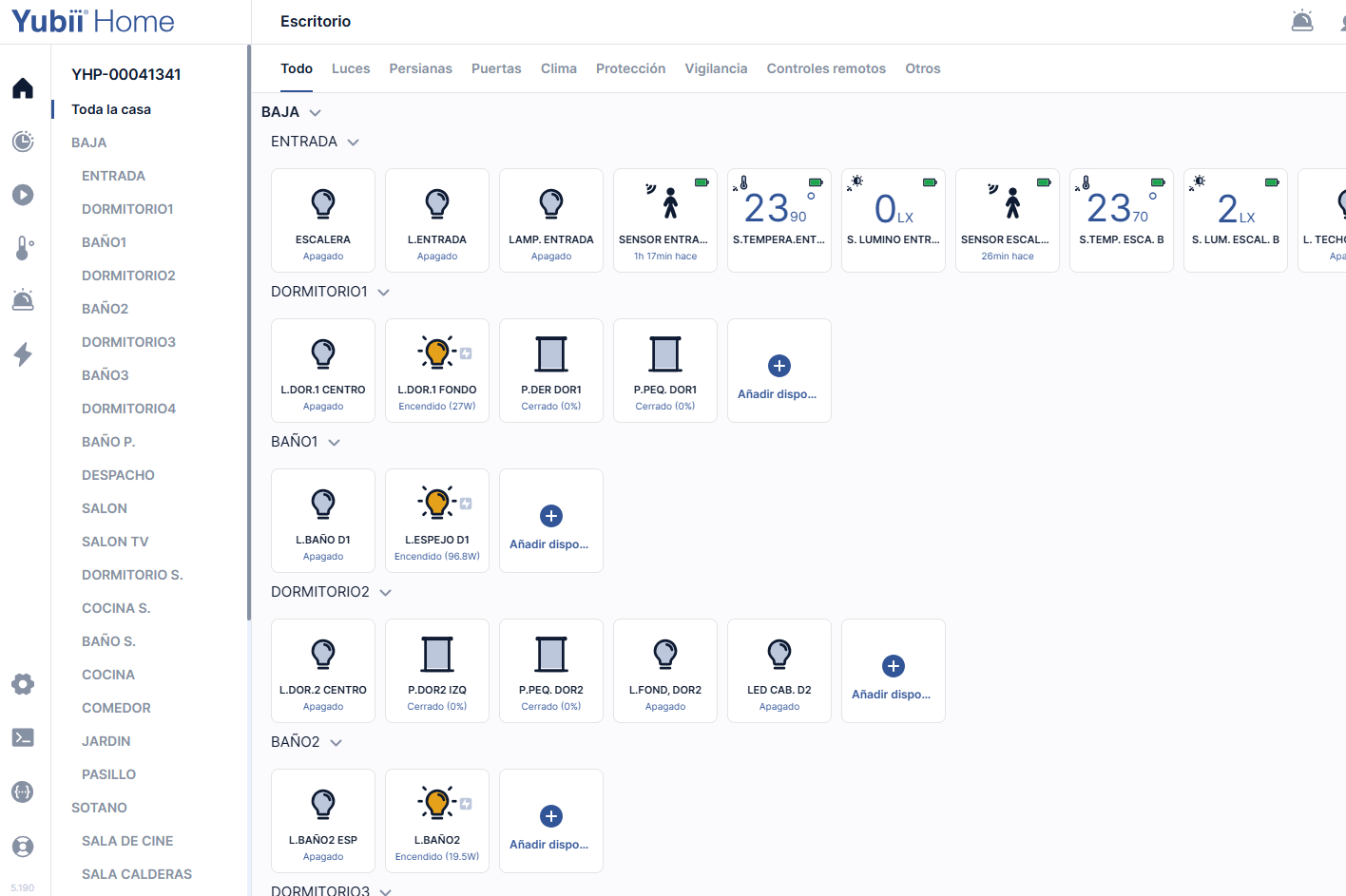Click Añadir dispositivo in DORMITORIO2
Screen dimensions: 1346x896
894,671
